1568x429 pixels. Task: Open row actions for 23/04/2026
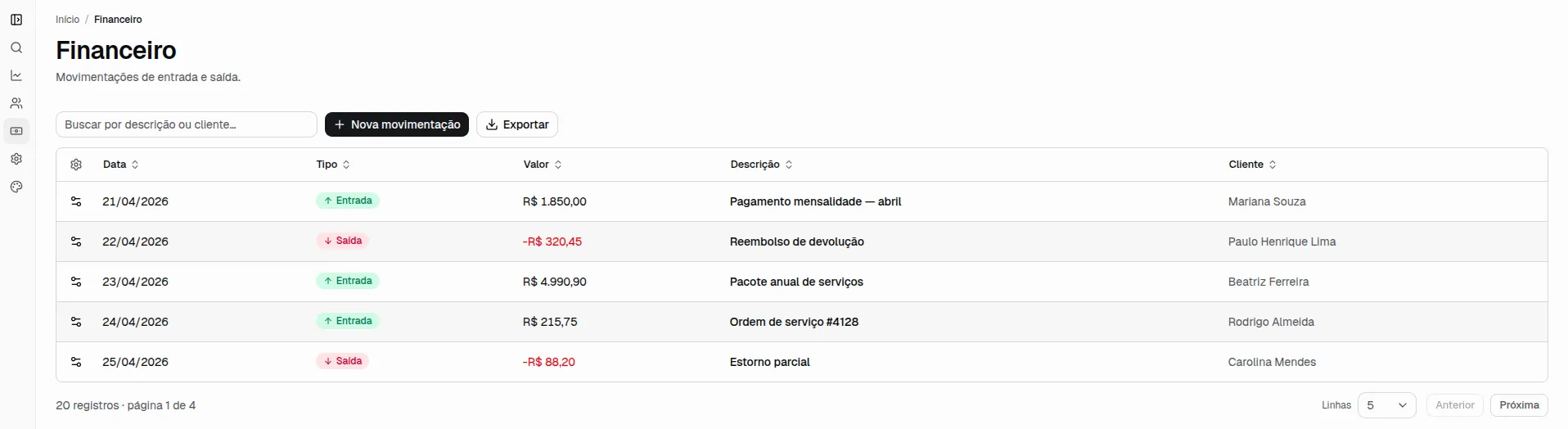click(76, 282)
